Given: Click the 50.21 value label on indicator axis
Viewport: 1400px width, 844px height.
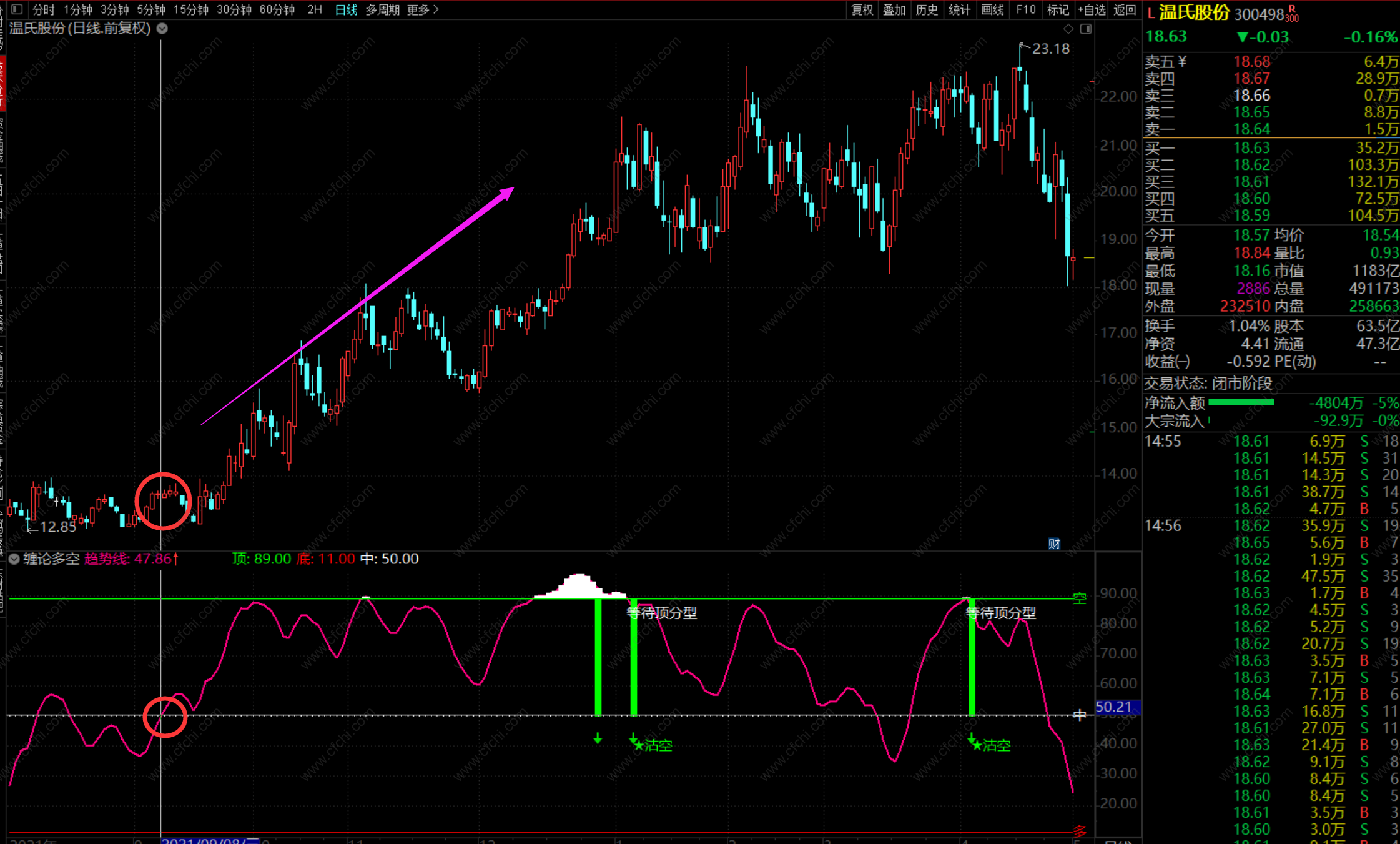Looking at the screenshot, I should [x=1117, y=707].
